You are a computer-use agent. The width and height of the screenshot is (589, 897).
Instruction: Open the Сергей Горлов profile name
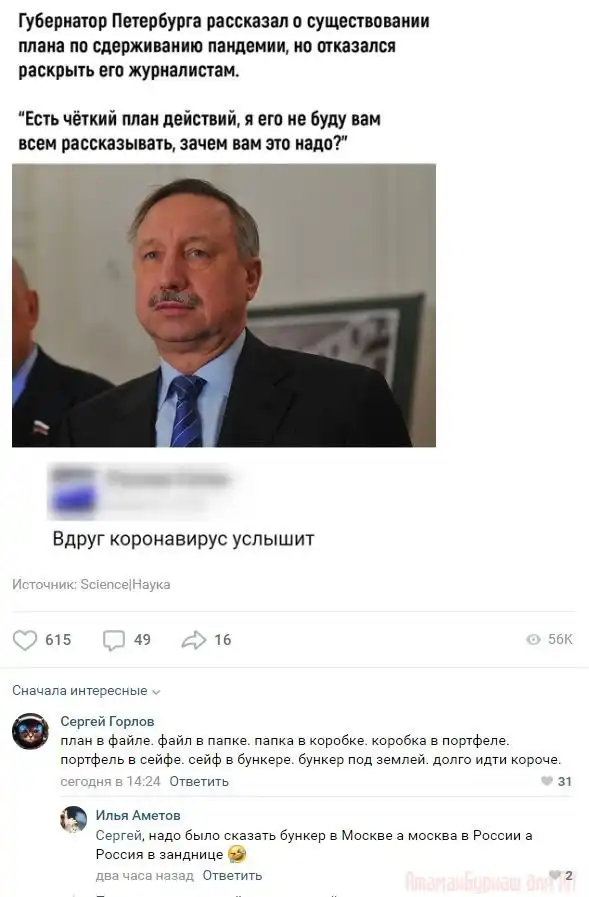(x=108, y=721)
